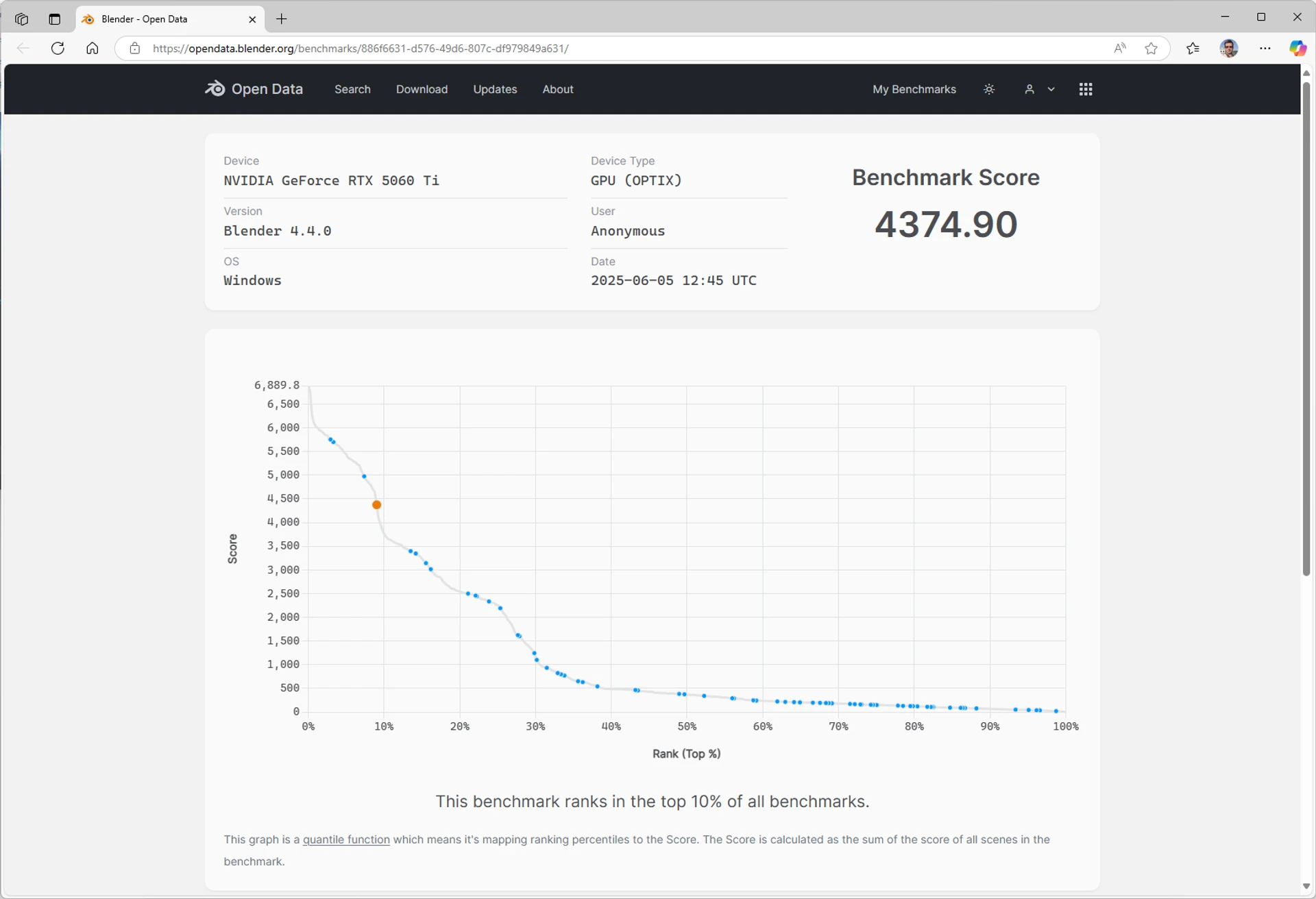This screenshot has height=899, width=1316.
Task: Click the date 2025-06-05 12:45 UTC
Action: pyautogui.click(x=674, y=281)
